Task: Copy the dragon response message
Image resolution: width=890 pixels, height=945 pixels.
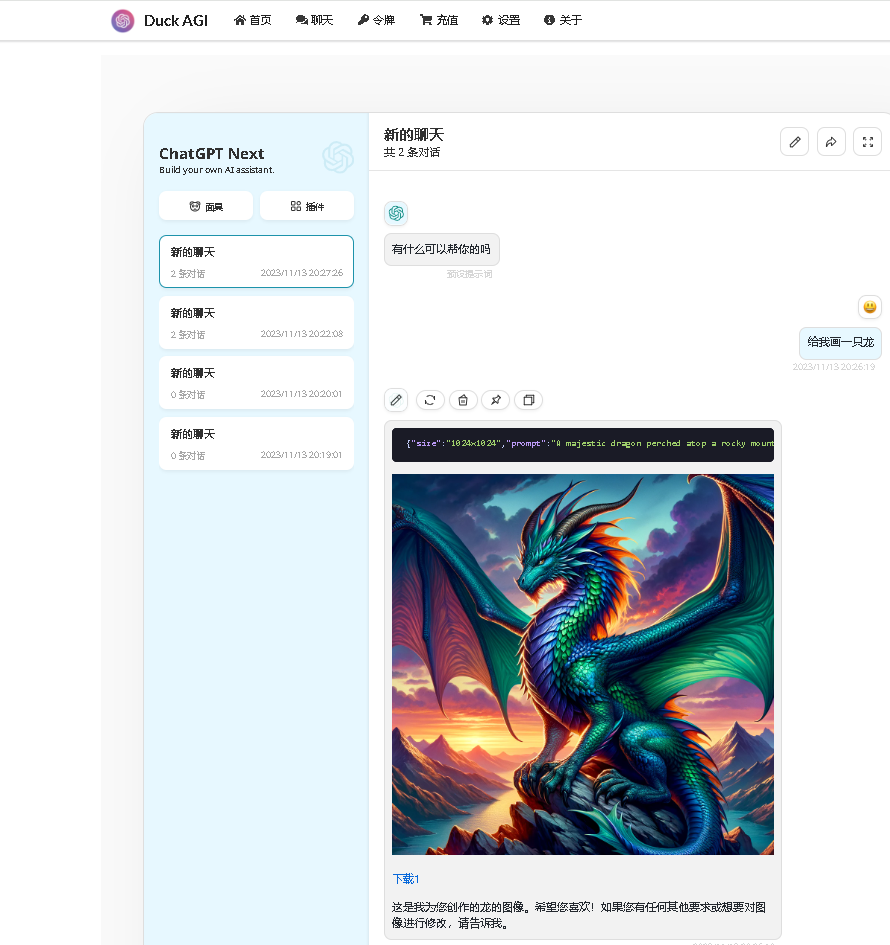Action: (529, 400)
